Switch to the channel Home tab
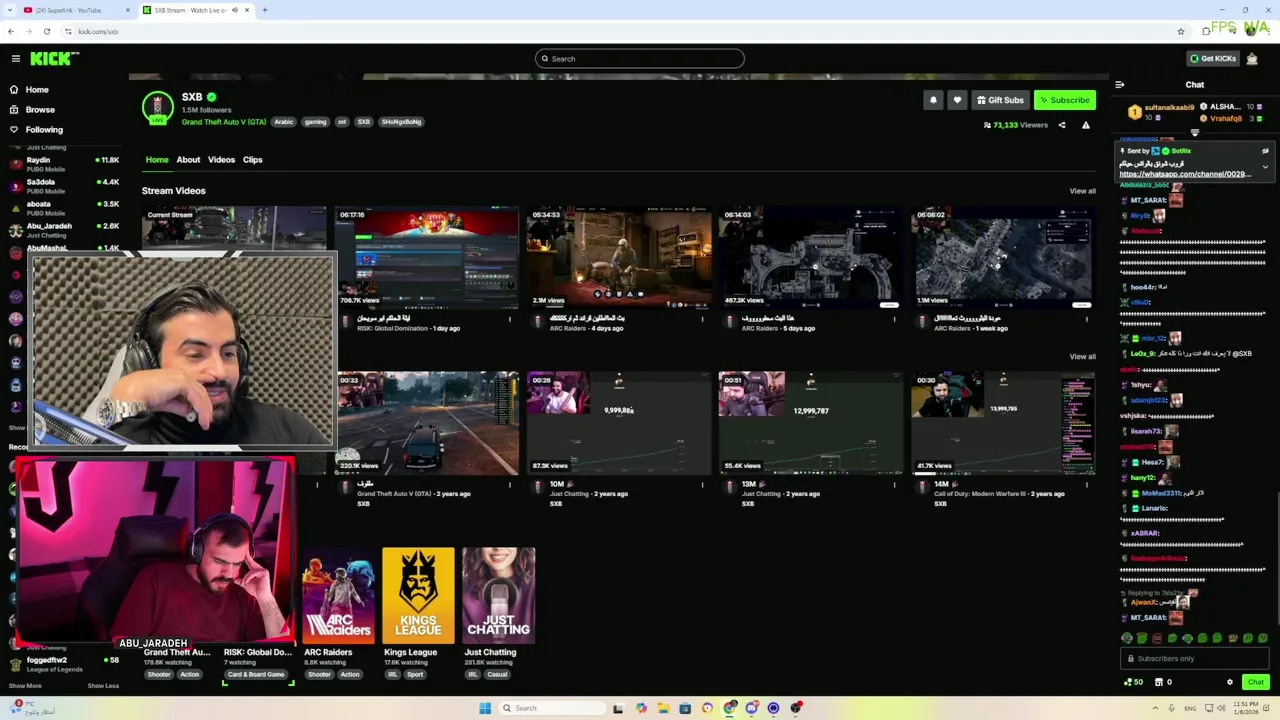Viewport: 1280px width, 720px height. [x=157, y=160]
